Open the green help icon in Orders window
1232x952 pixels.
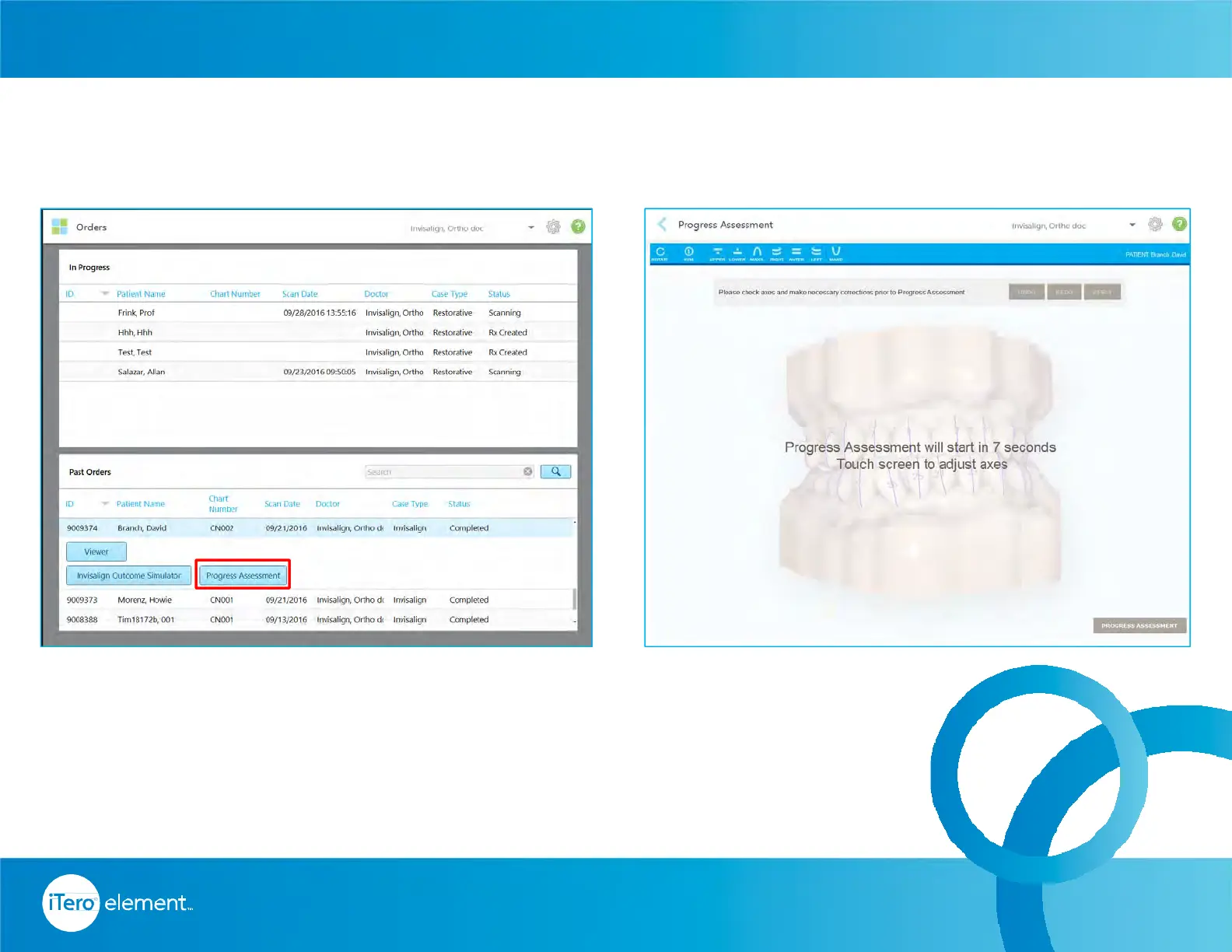tap(578, 226)
